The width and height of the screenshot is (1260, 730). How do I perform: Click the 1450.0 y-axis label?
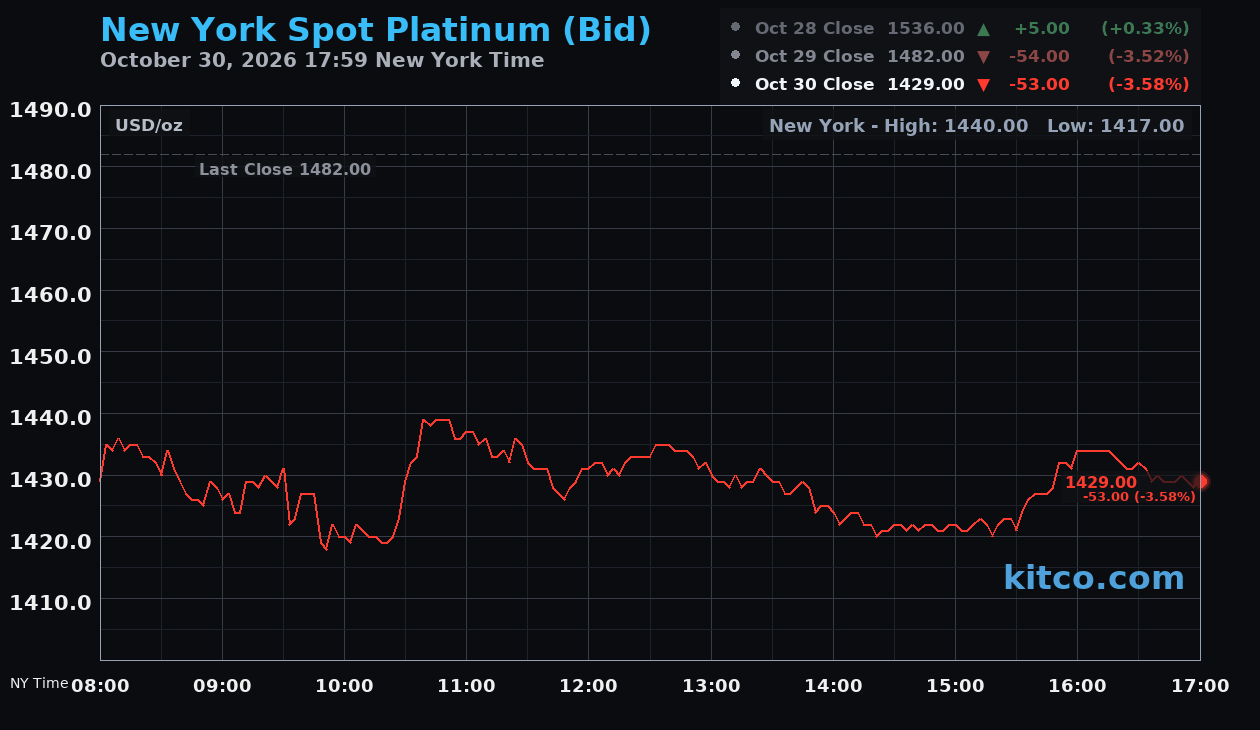pos(51,355)
